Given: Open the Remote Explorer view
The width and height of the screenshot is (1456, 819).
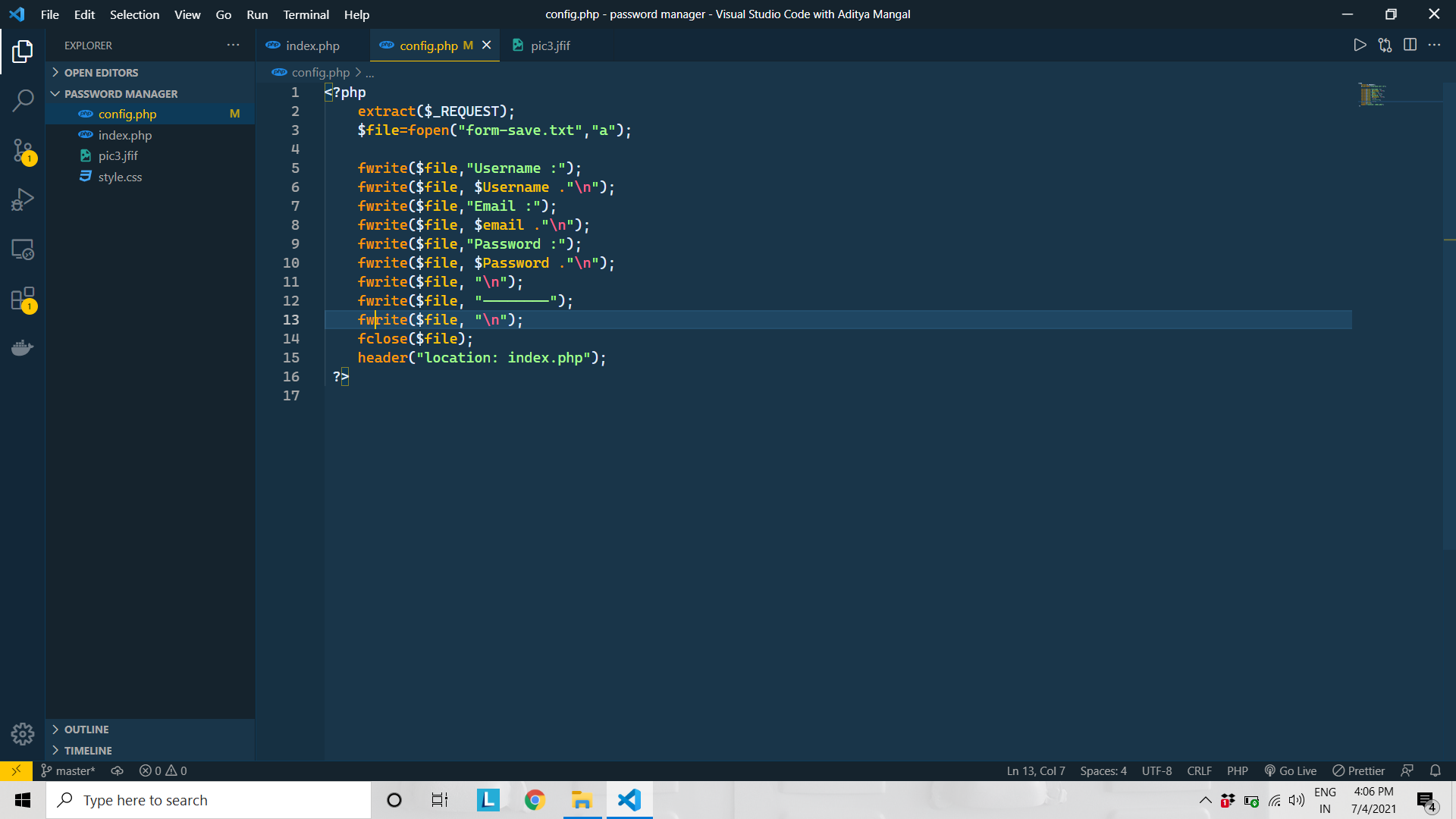Looking at the screenshot, I should (23, 249).
